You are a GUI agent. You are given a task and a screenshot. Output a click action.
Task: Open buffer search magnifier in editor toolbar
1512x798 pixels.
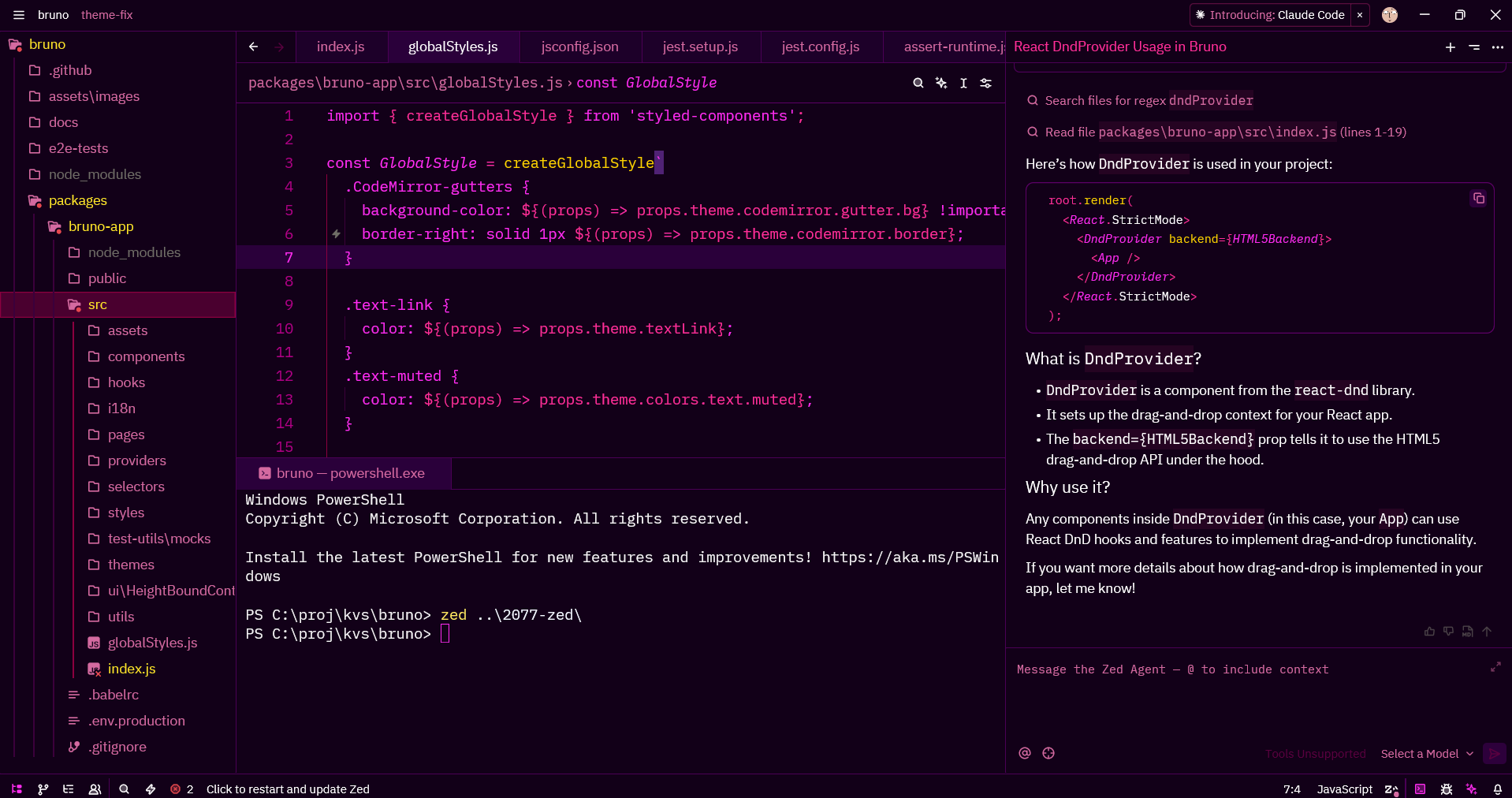click(x=918, y=83)
